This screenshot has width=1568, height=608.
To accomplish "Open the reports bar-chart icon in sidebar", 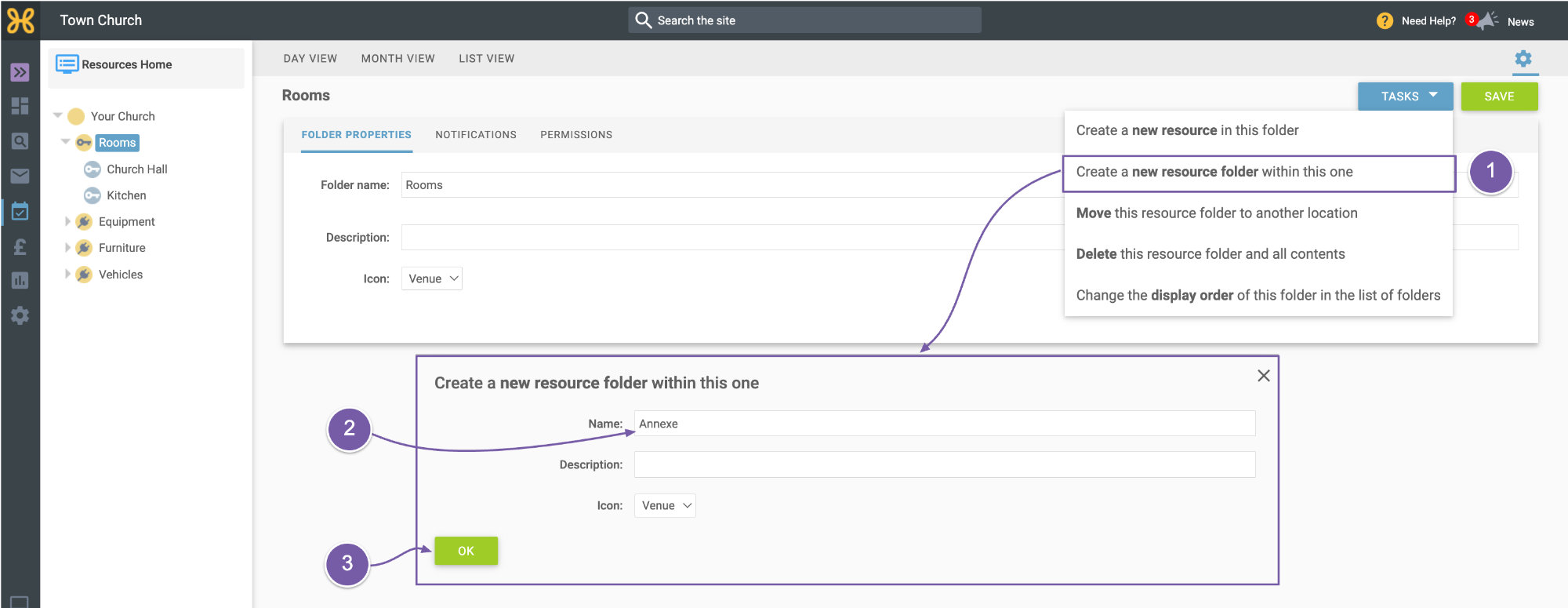I will (20, 280).
